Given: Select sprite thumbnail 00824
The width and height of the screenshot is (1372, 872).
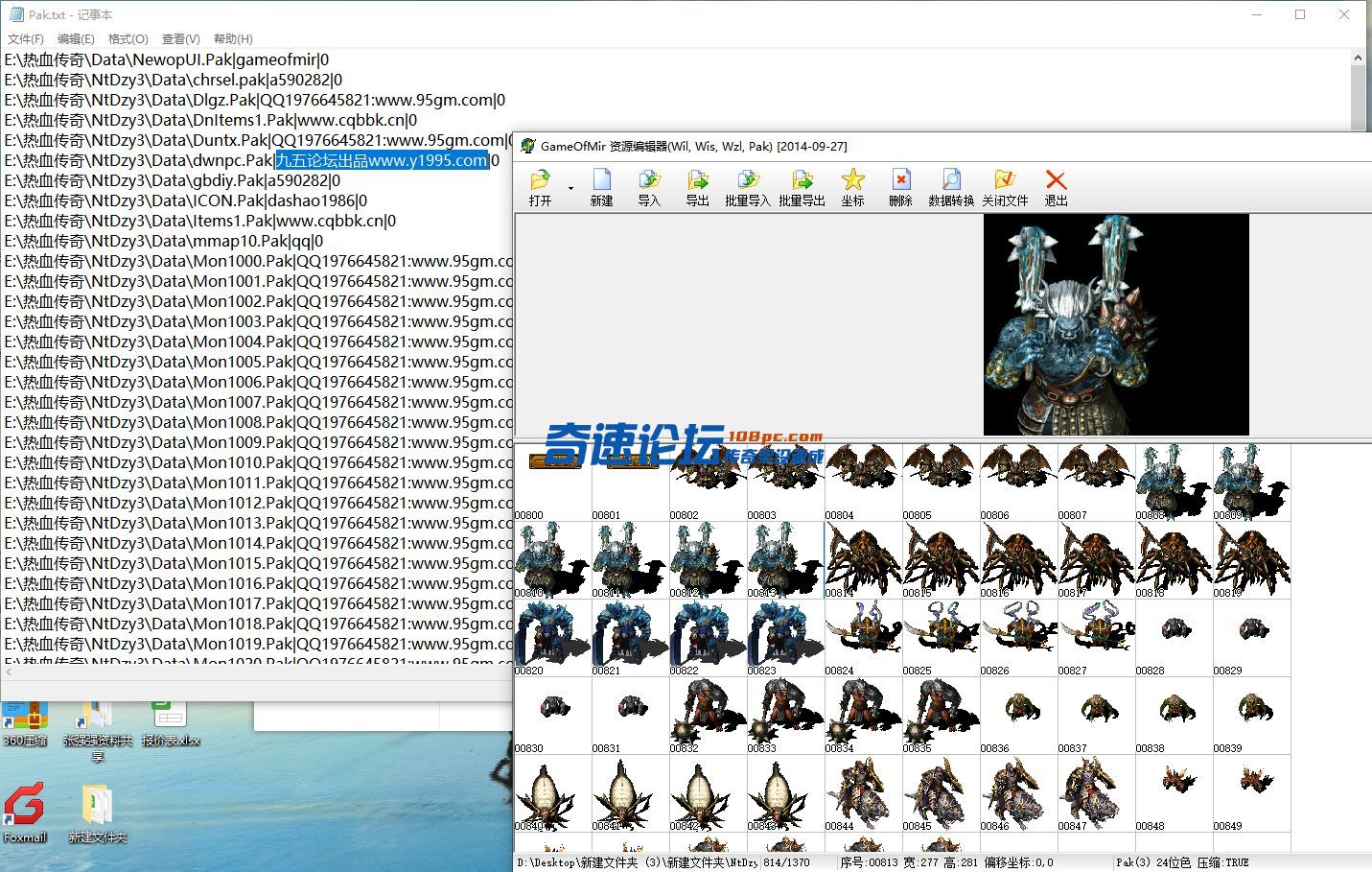Looking at the screenshot, I should pos(864,638).
